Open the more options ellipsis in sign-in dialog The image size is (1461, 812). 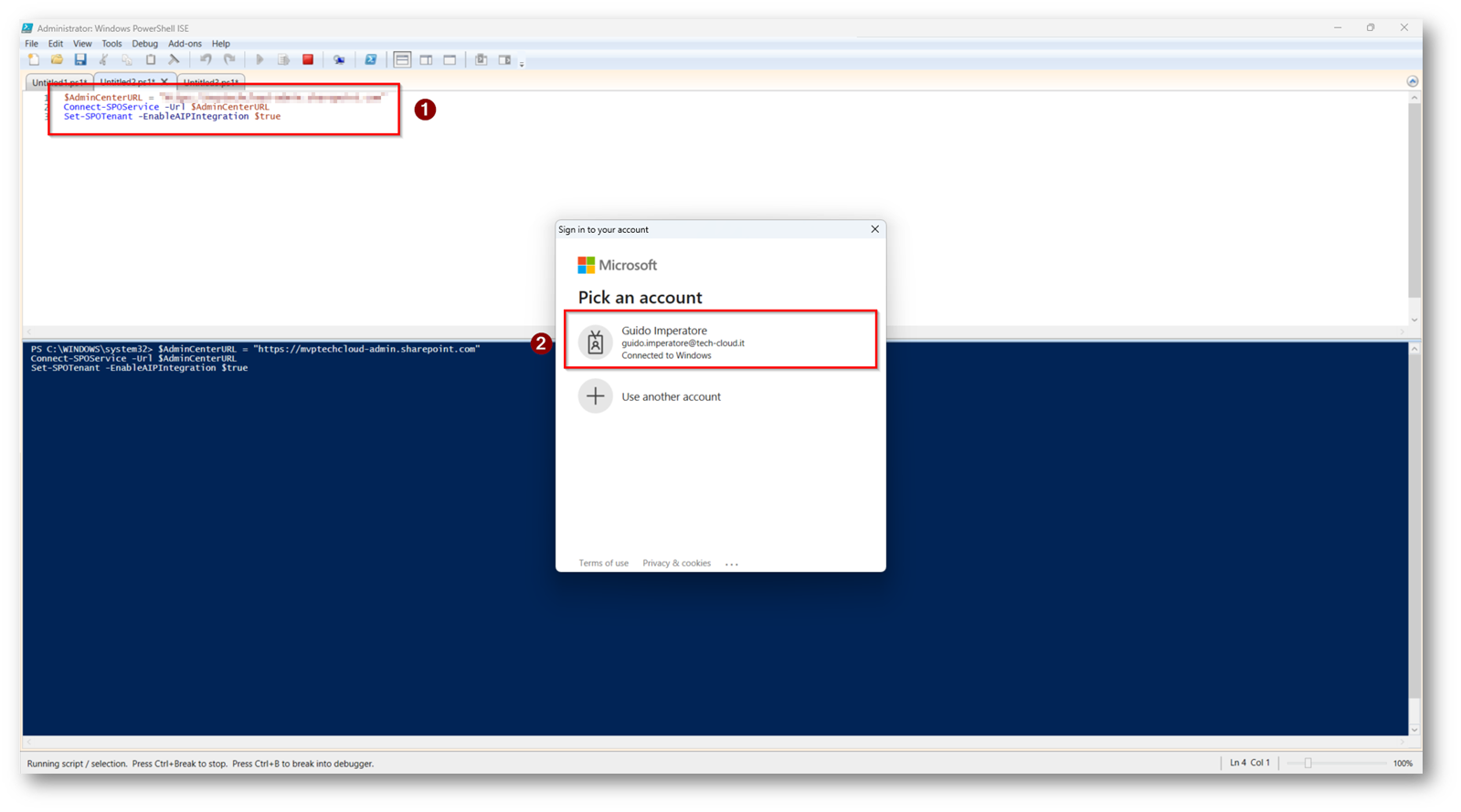(732, 564)
